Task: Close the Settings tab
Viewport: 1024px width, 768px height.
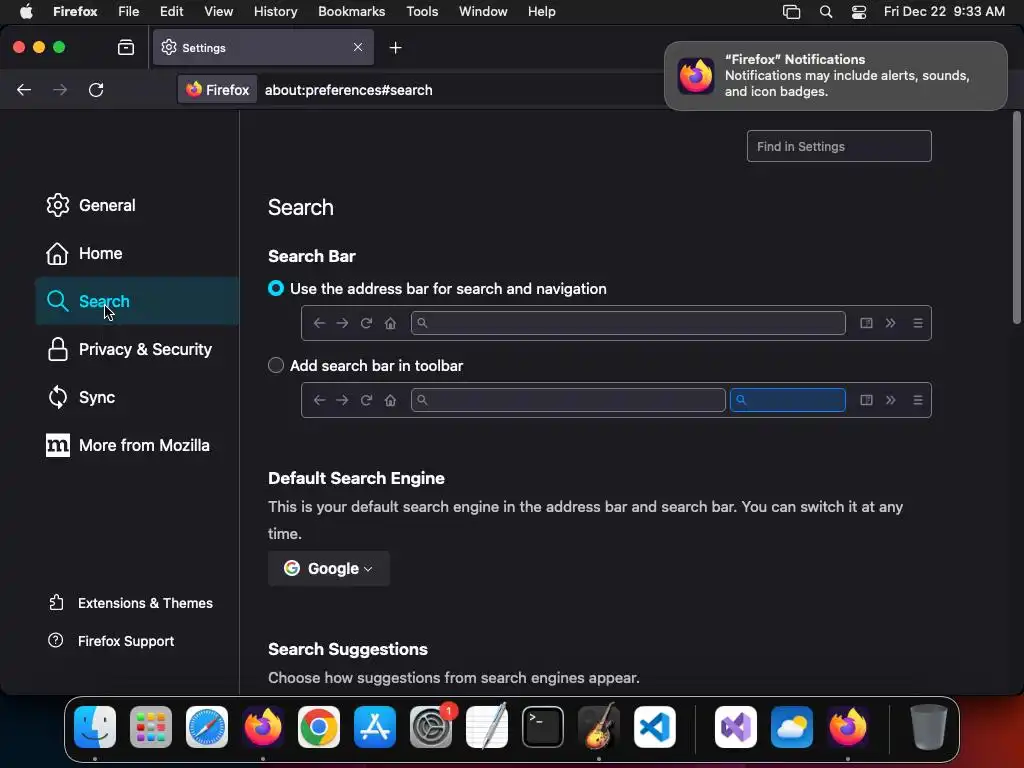Action: (358, 47)
